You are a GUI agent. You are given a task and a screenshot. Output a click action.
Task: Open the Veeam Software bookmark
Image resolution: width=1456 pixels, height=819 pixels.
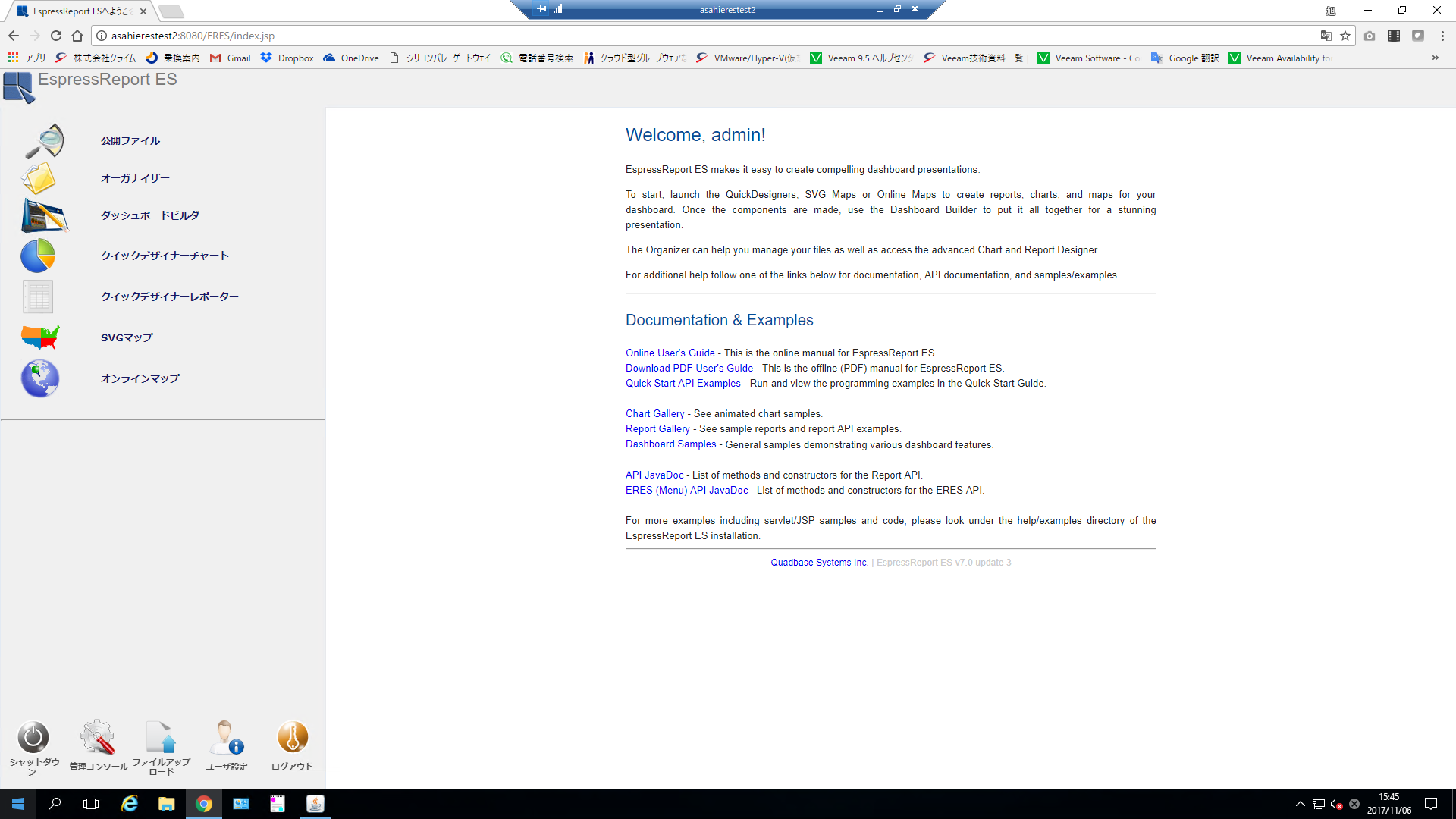1088,58
